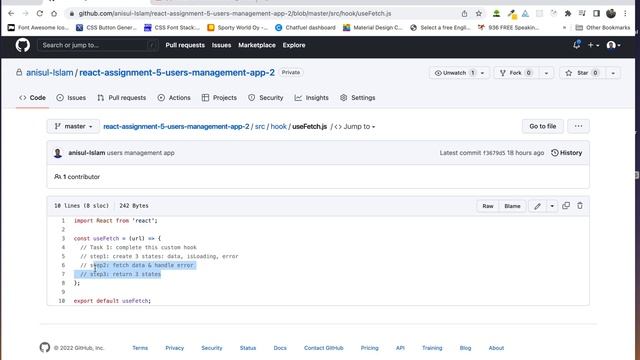
Task: Click line number 3 in code
Action: pos(63,238)
